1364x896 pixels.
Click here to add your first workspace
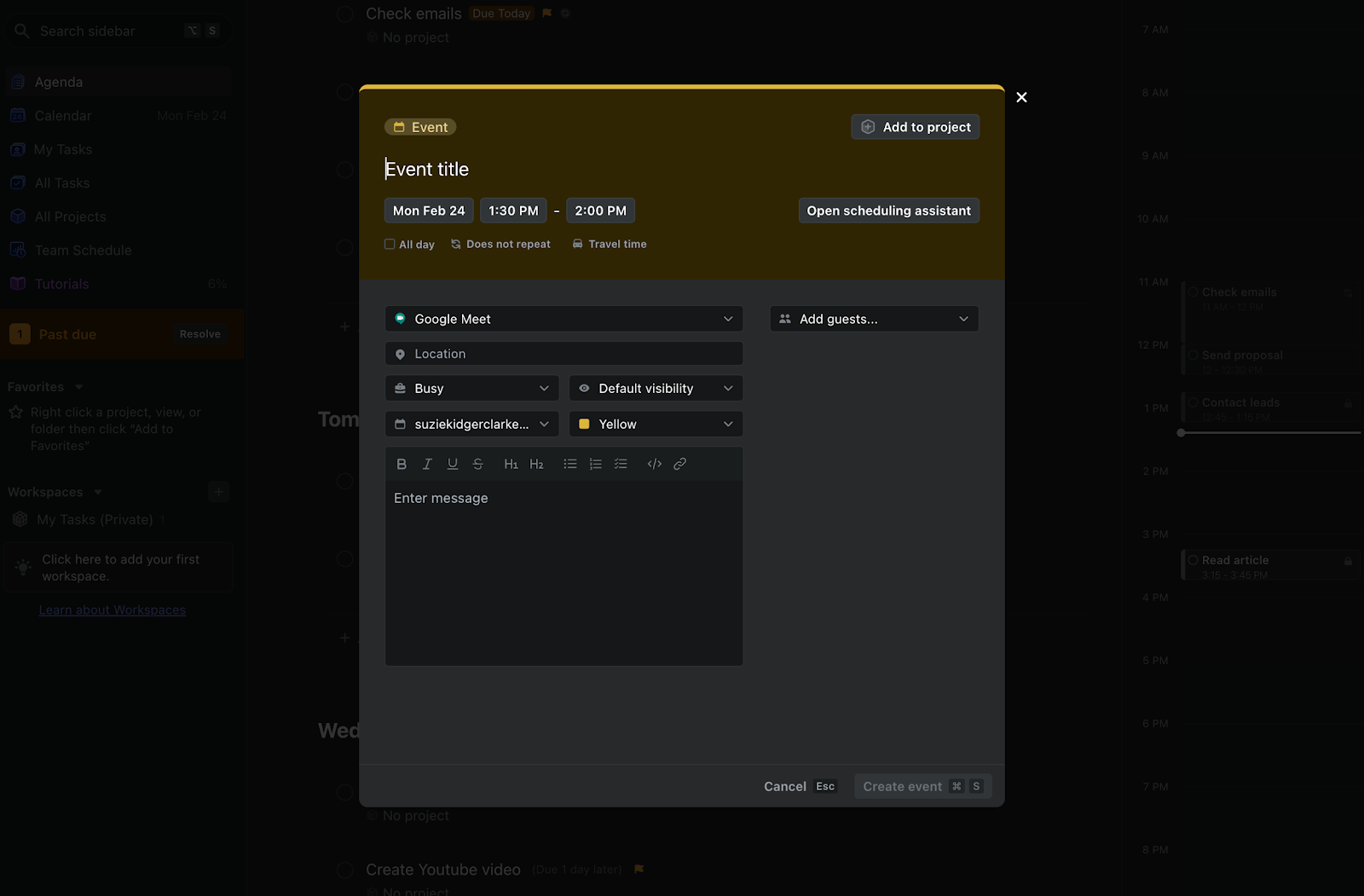[118, 568]
